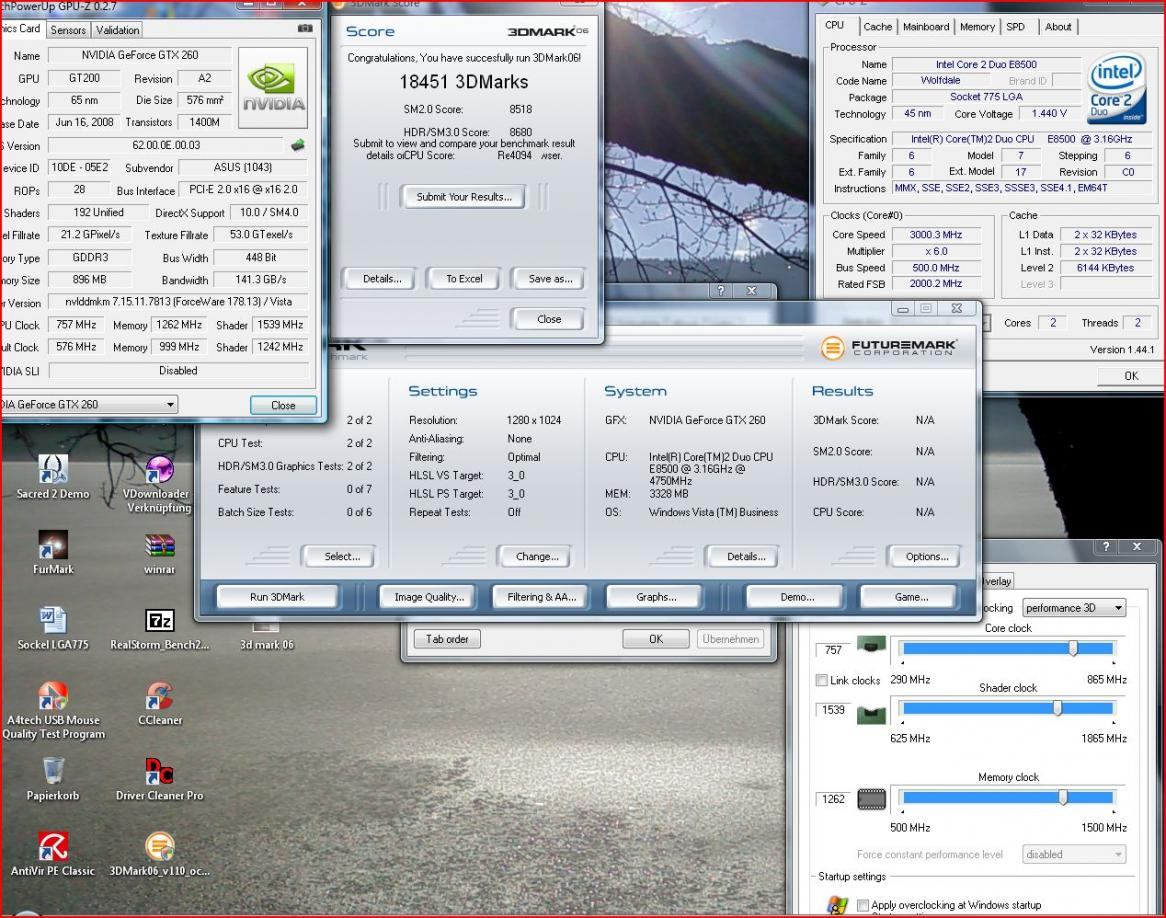Click the Memory clock slider handle
The image size is (1166, 918).
[1063, 797]
